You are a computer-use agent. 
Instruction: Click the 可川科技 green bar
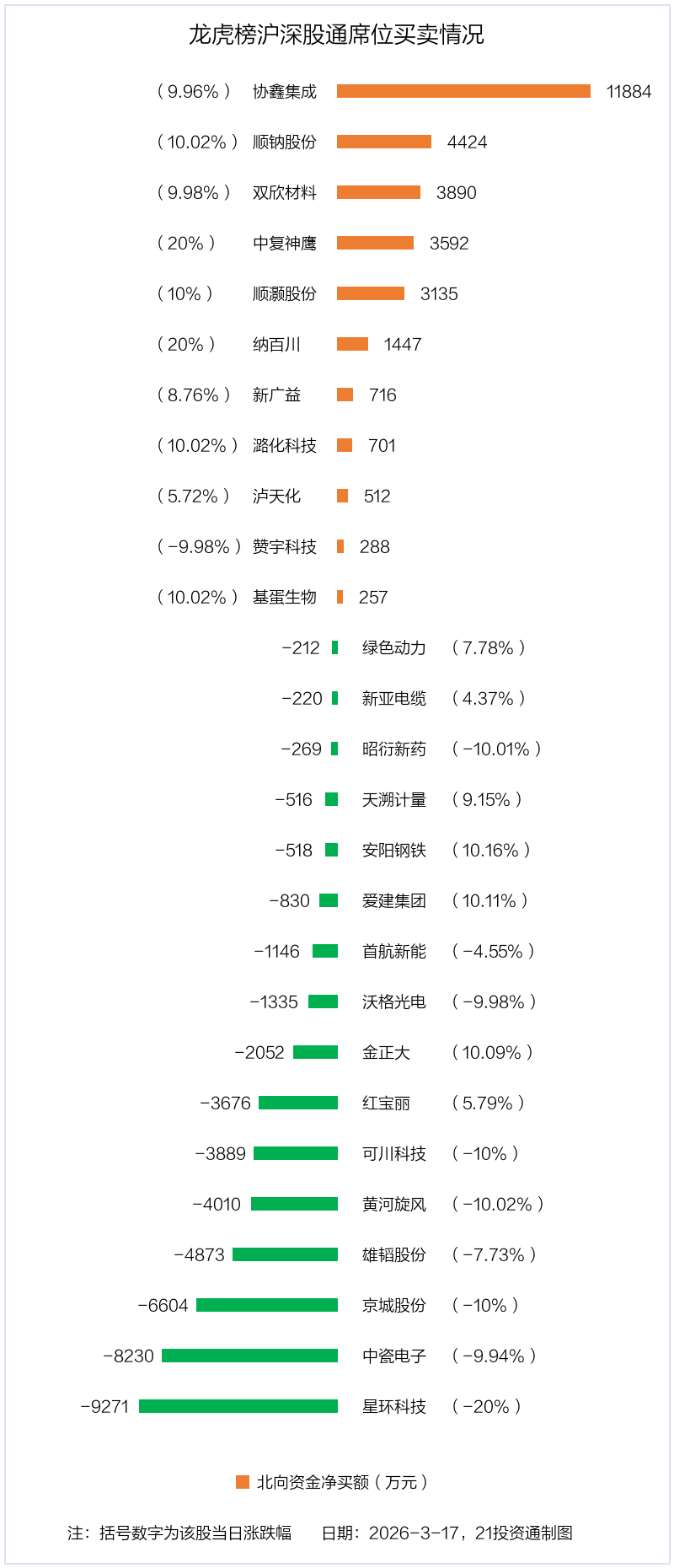click(296, 1153)
